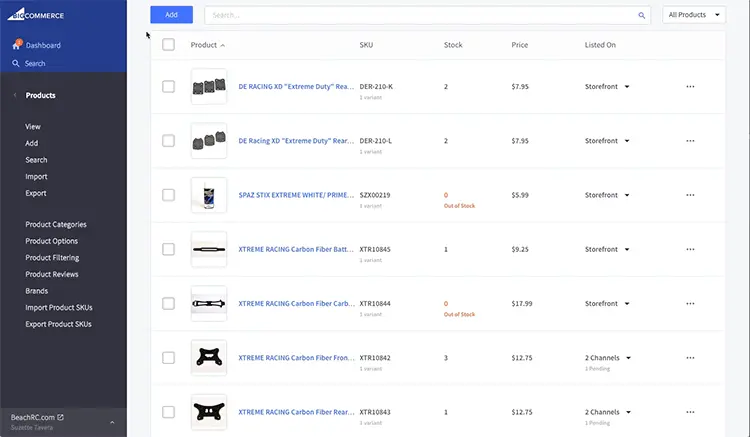Image resolution: width=750 pixels, height=437 pixels.
Task: Sort by Product column arrow
Action: (x=222, y=45)
